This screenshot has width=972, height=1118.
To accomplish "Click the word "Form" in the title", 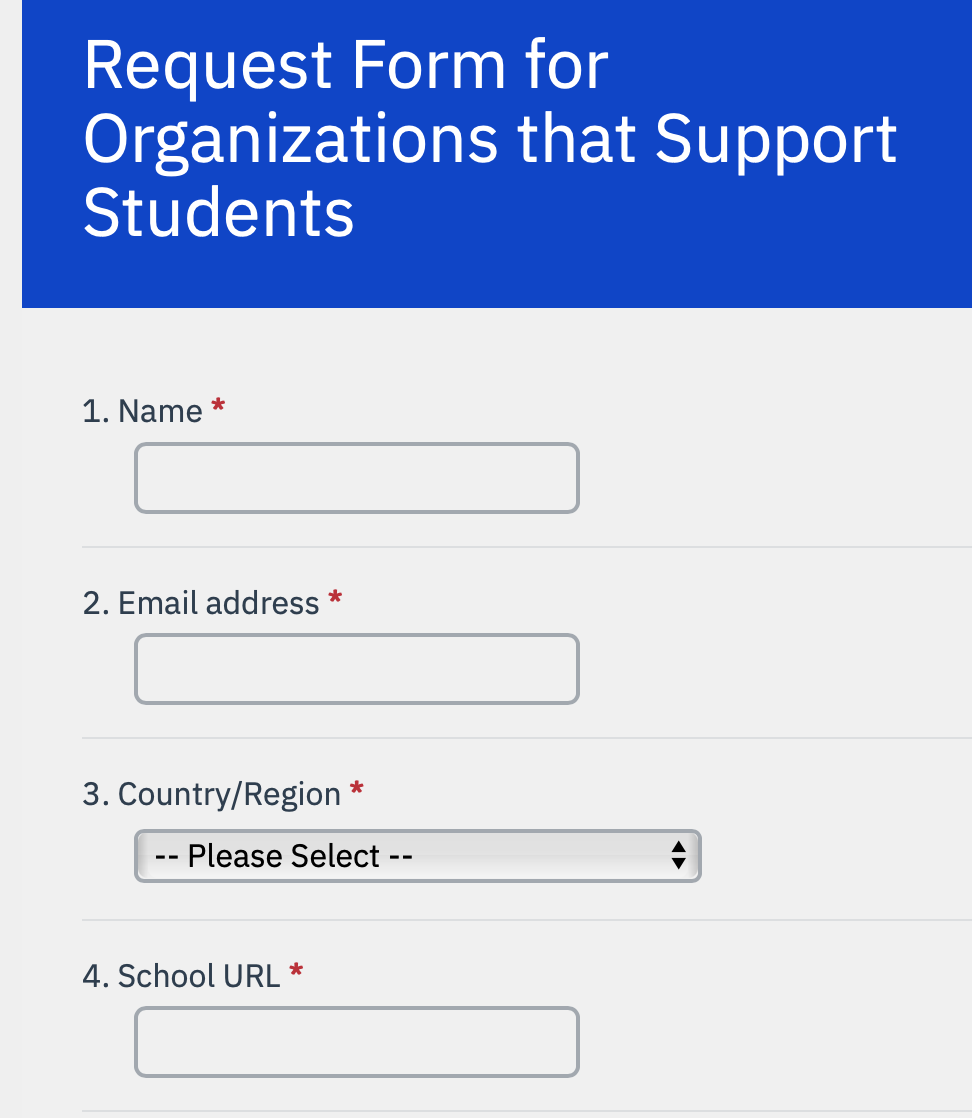I will click(429, 65).
